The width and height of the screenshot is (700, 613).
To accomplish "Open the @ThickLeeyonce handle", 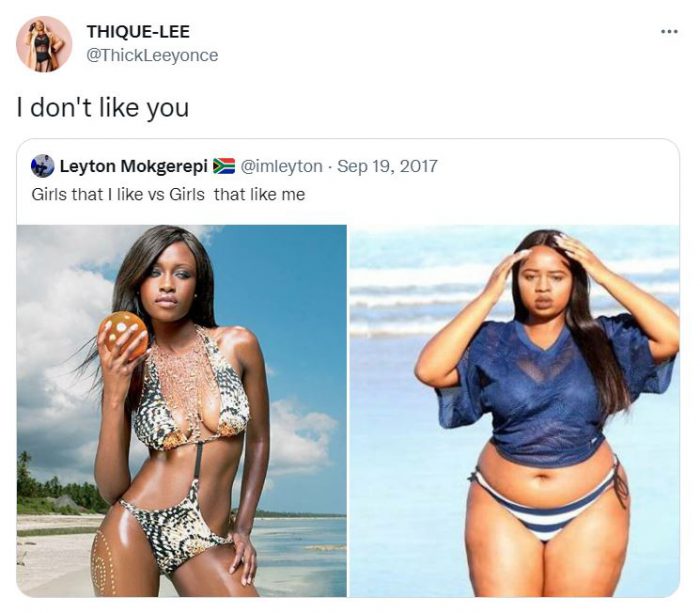I will pyautogui.click(x=152, y=55).
